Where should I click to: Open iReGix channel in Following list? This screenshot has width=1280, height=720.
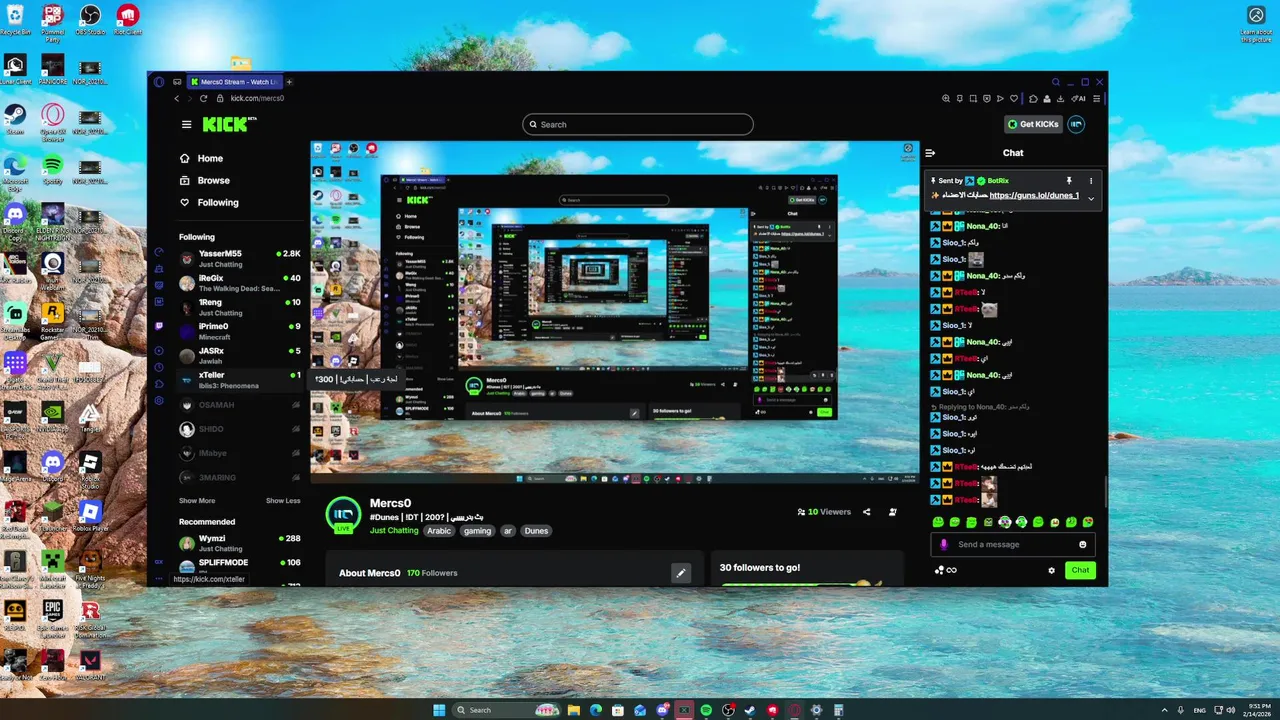pos(240,283)
